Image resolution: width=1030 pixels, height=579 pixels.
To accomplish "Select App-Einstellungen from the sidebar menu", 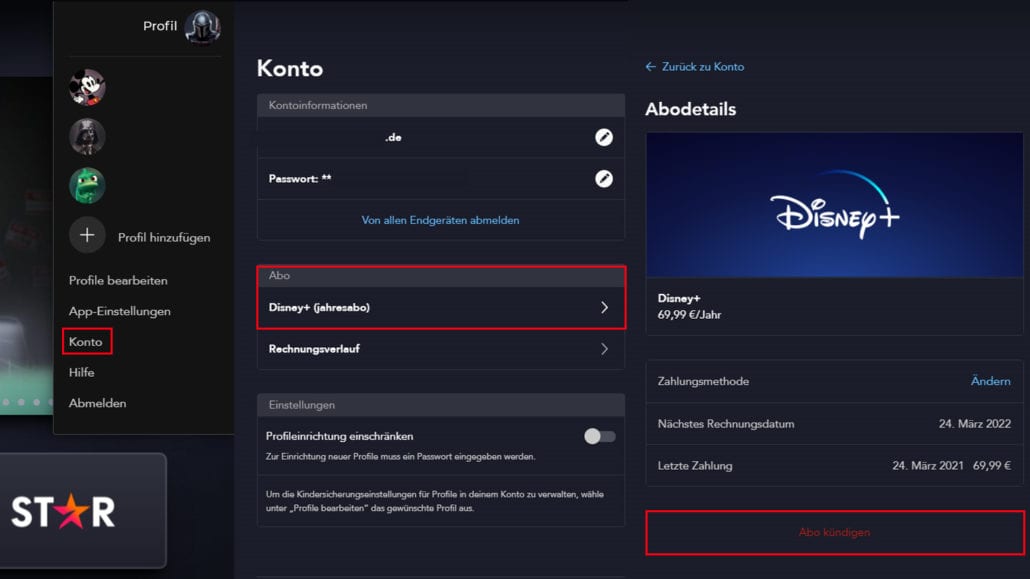I will 115,311.
